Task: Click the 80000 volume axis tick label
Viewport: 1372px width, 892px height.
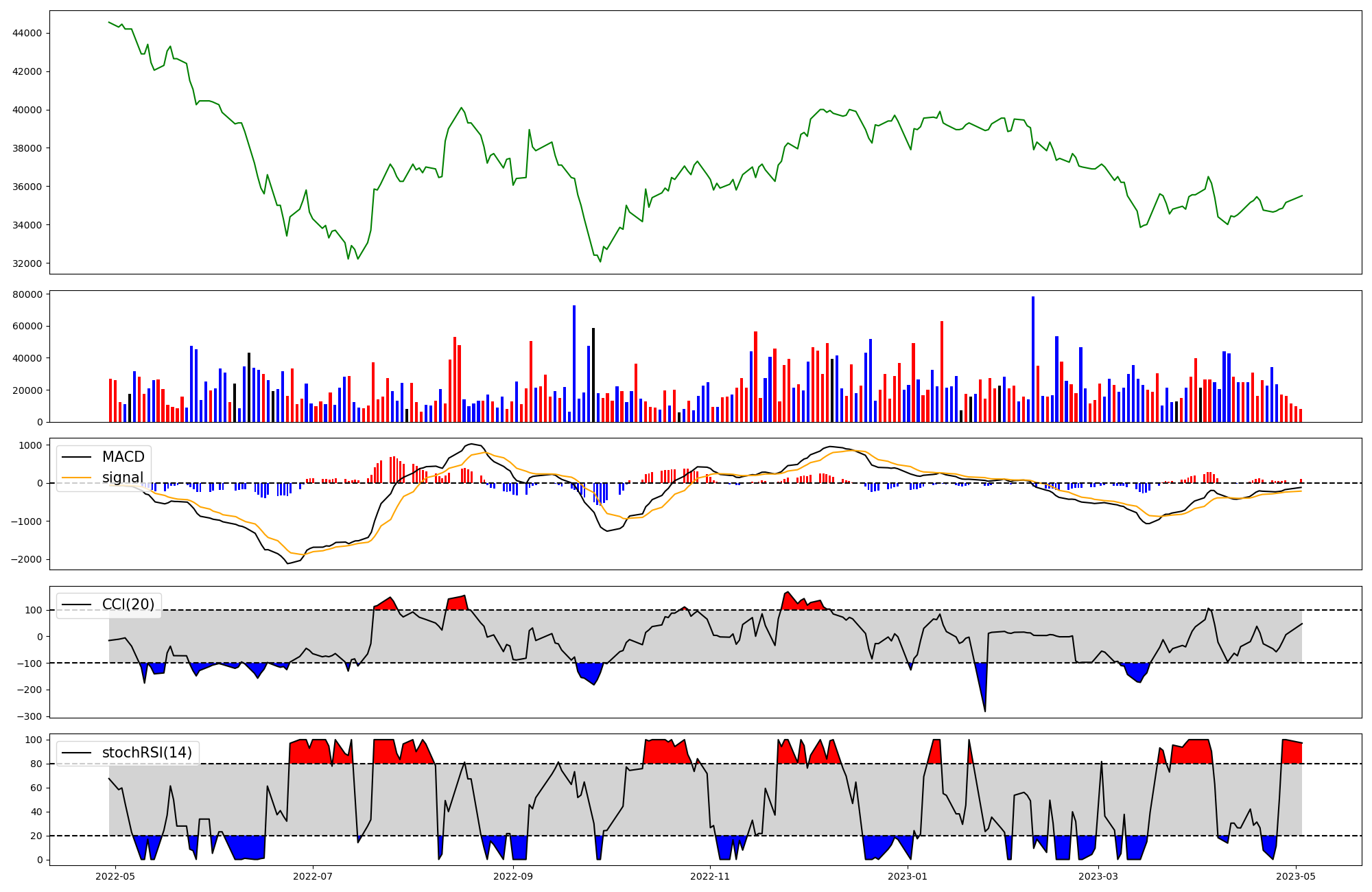Action: pyautogui.click(x=27, y=294)
